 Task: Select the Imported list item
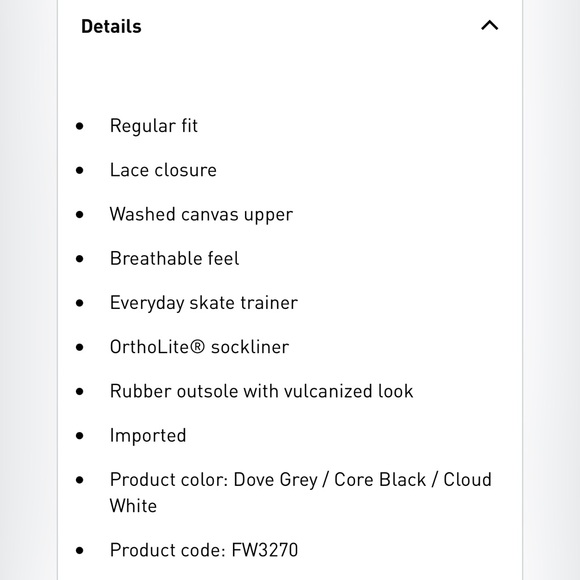(148, 436)
